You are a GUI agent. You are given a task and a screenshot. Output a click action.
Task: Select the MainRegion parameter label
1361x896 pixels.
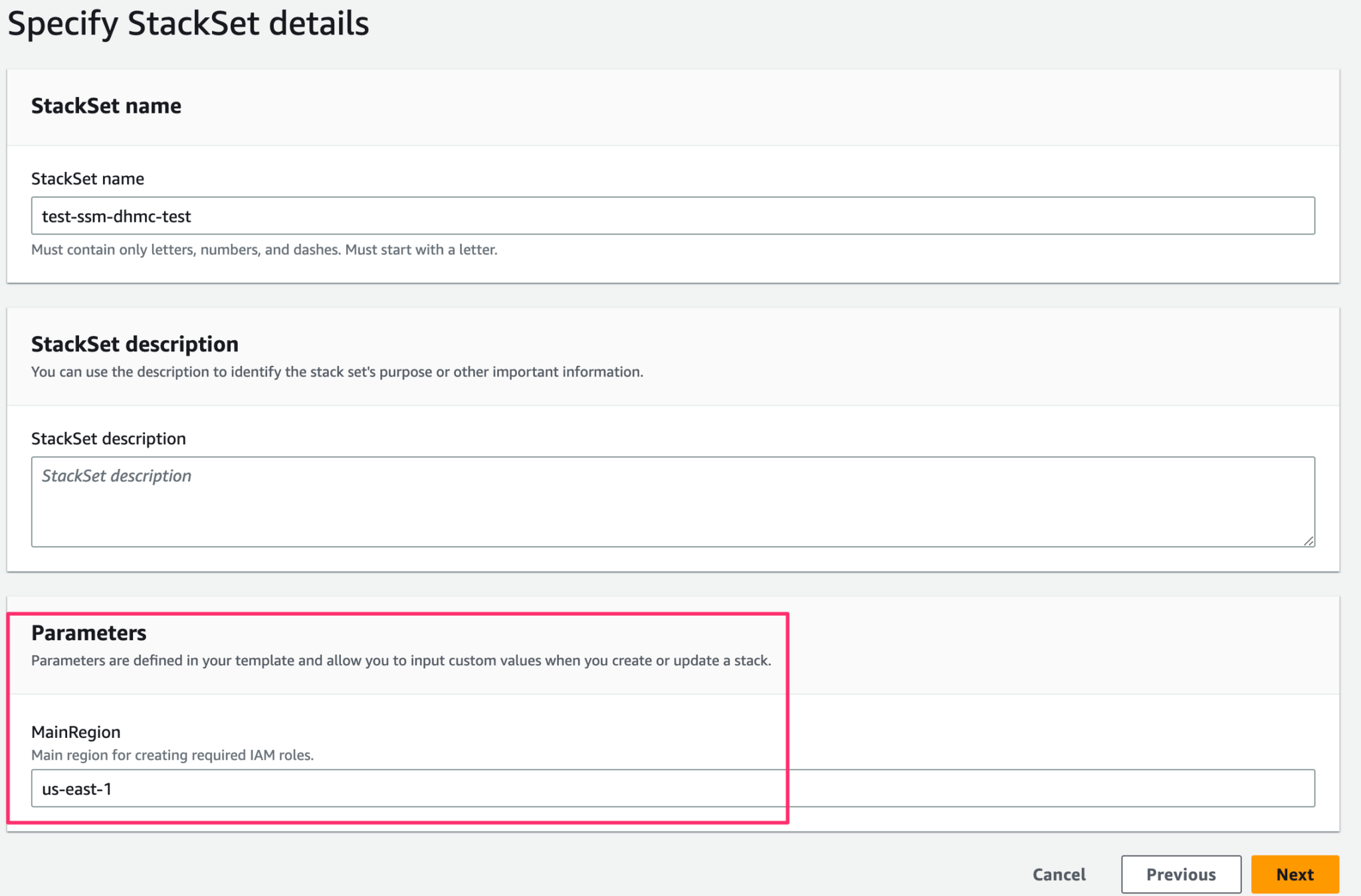point(75,731)
